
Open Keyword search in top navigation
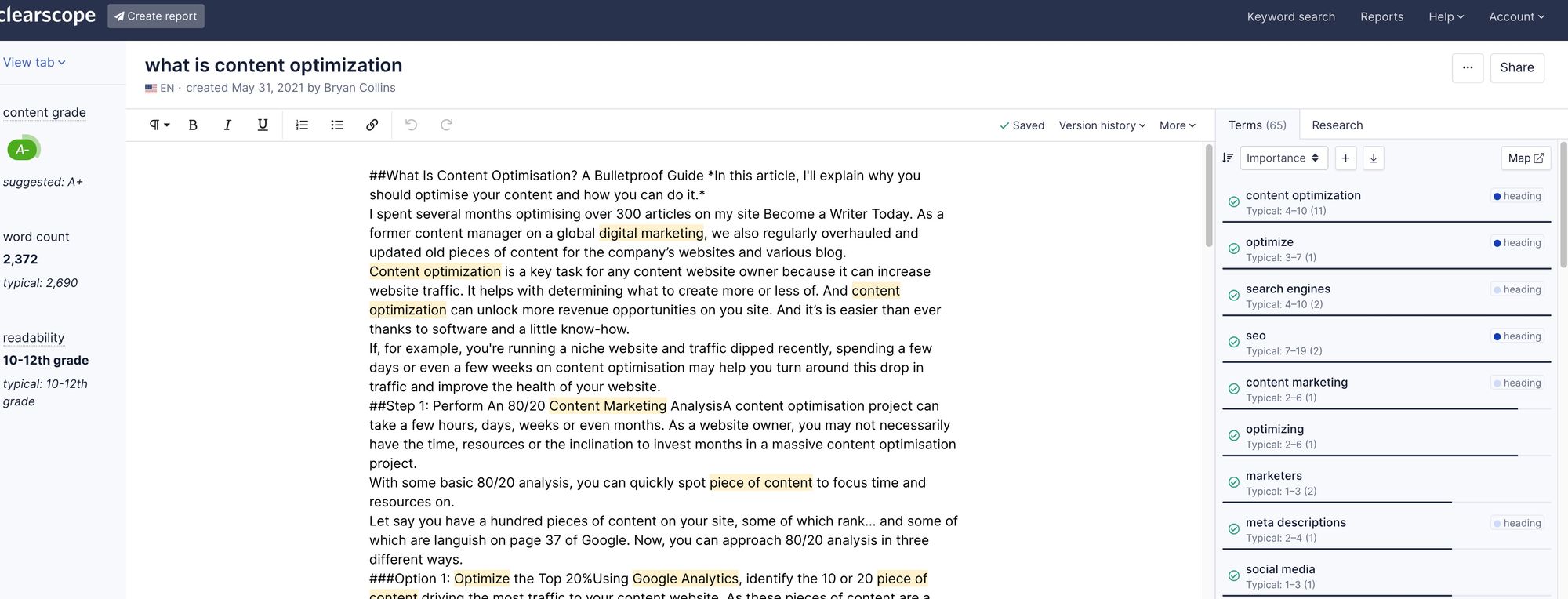[1290, 16]
